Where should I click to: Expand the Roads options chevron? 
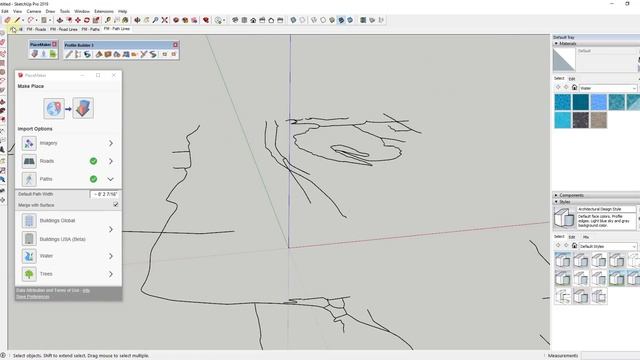[111, 161]
